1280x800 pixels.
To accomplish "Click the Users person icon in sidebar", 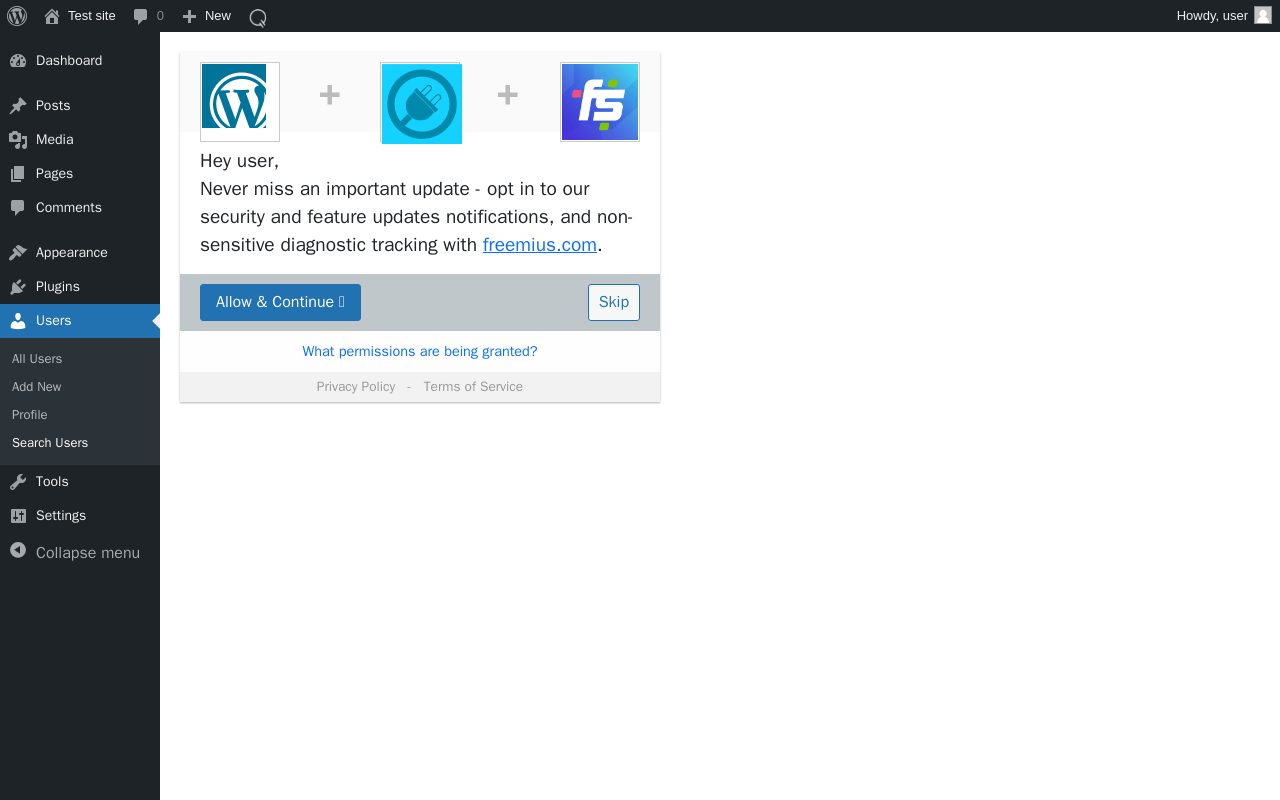I will [x=18, y=320].
